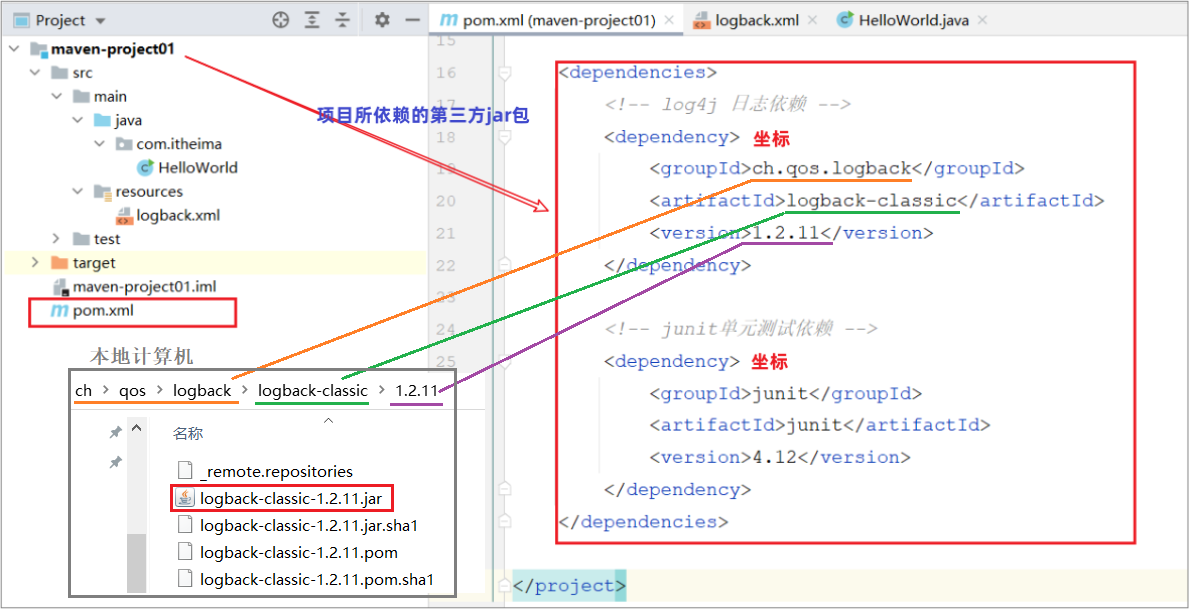Viewport: 1190px width, 609px height.
Task: Click the Expand All icon in Project toolbar
Action: tap(311, 19)
